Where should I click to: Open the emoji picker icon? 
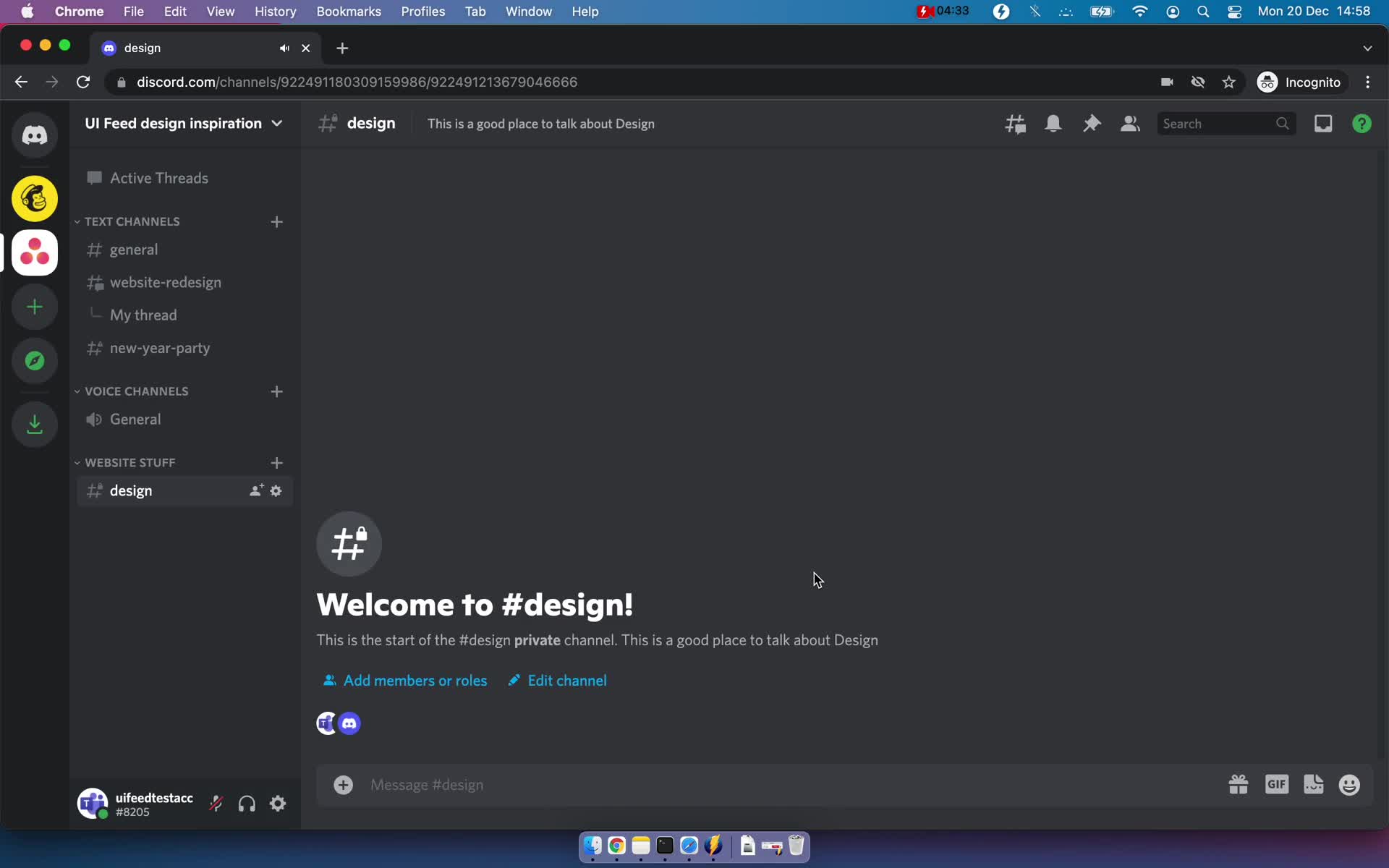[x=1349, y=784]
